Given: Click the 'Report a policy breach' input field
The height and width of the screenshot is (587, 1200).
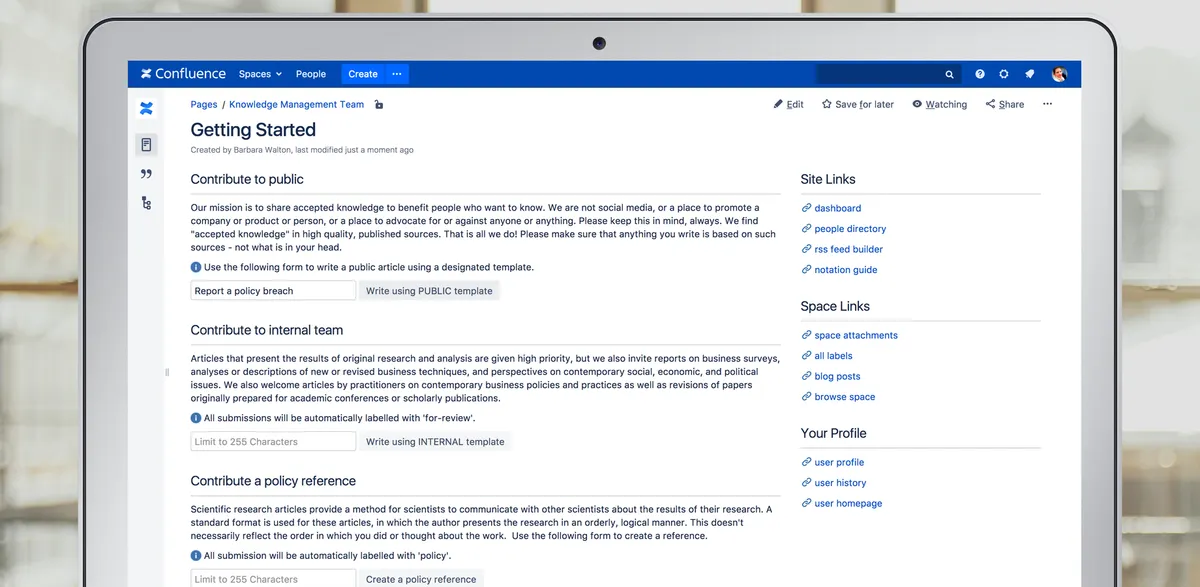Looking at the screenshot, I should coord(273,291).
